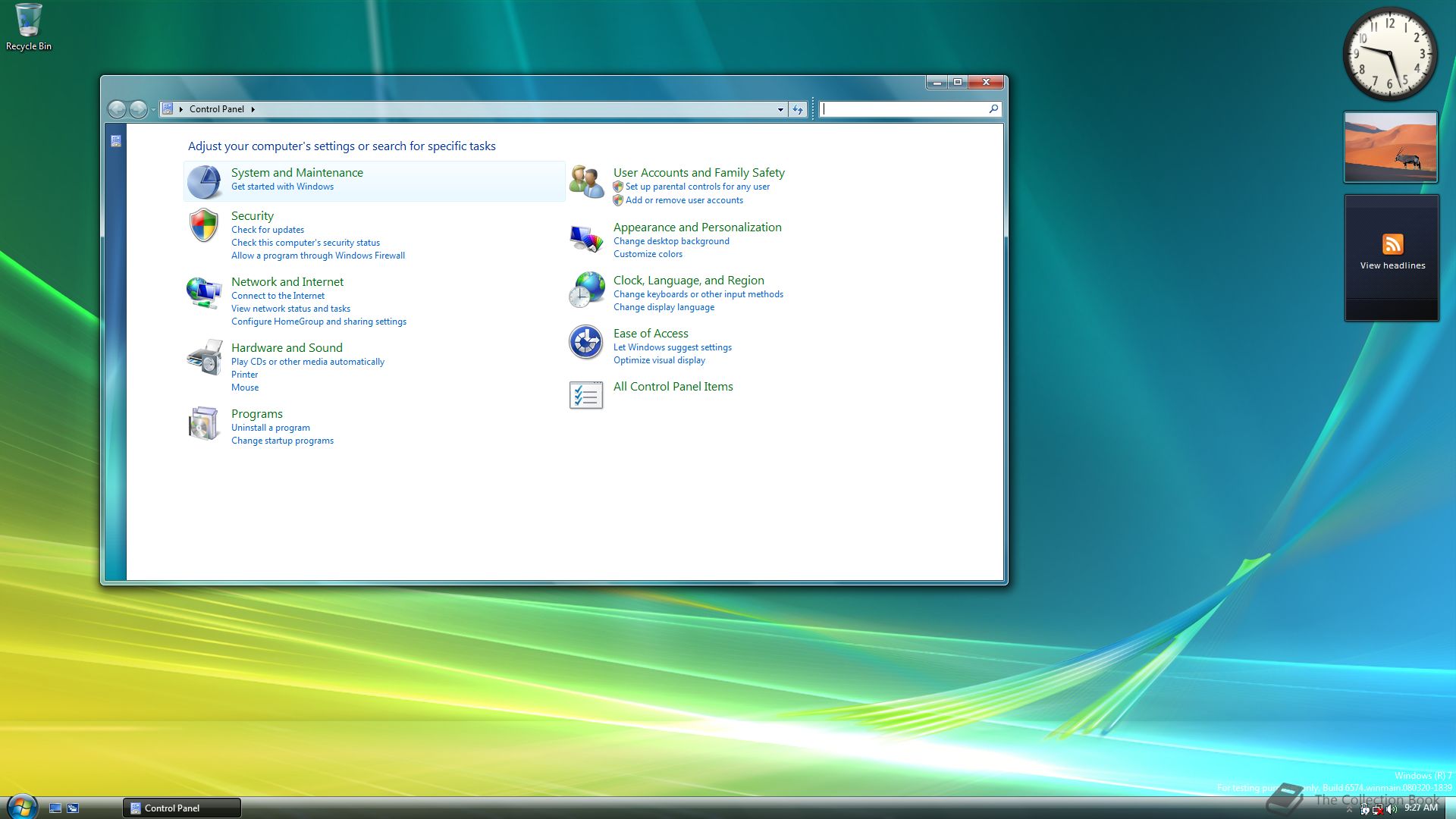Open Network and Internet heading
This screenshot has width=1456, height=819.
tap(287, 282)
